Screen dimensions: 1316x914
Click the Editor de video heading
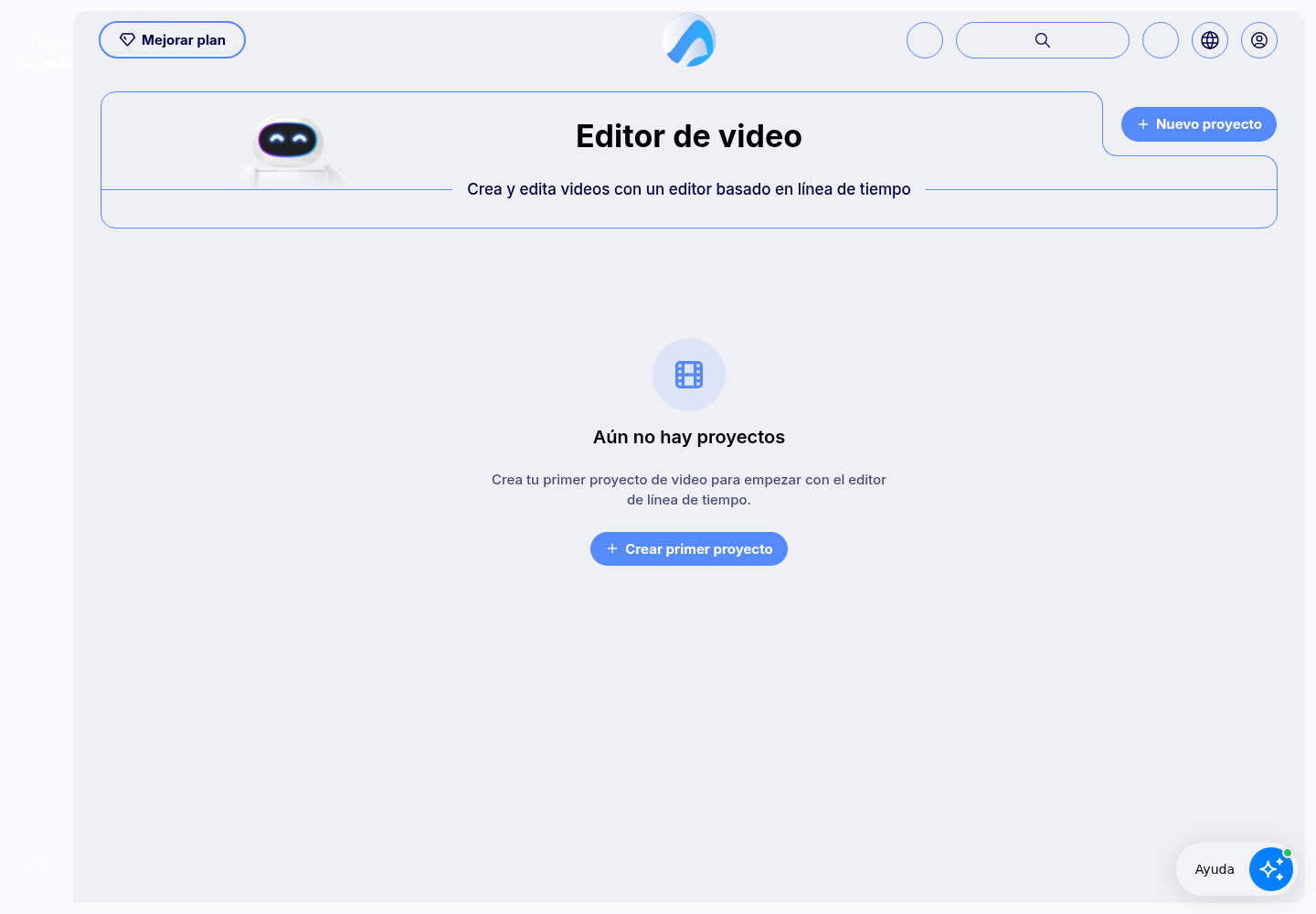tap(689, 136)
